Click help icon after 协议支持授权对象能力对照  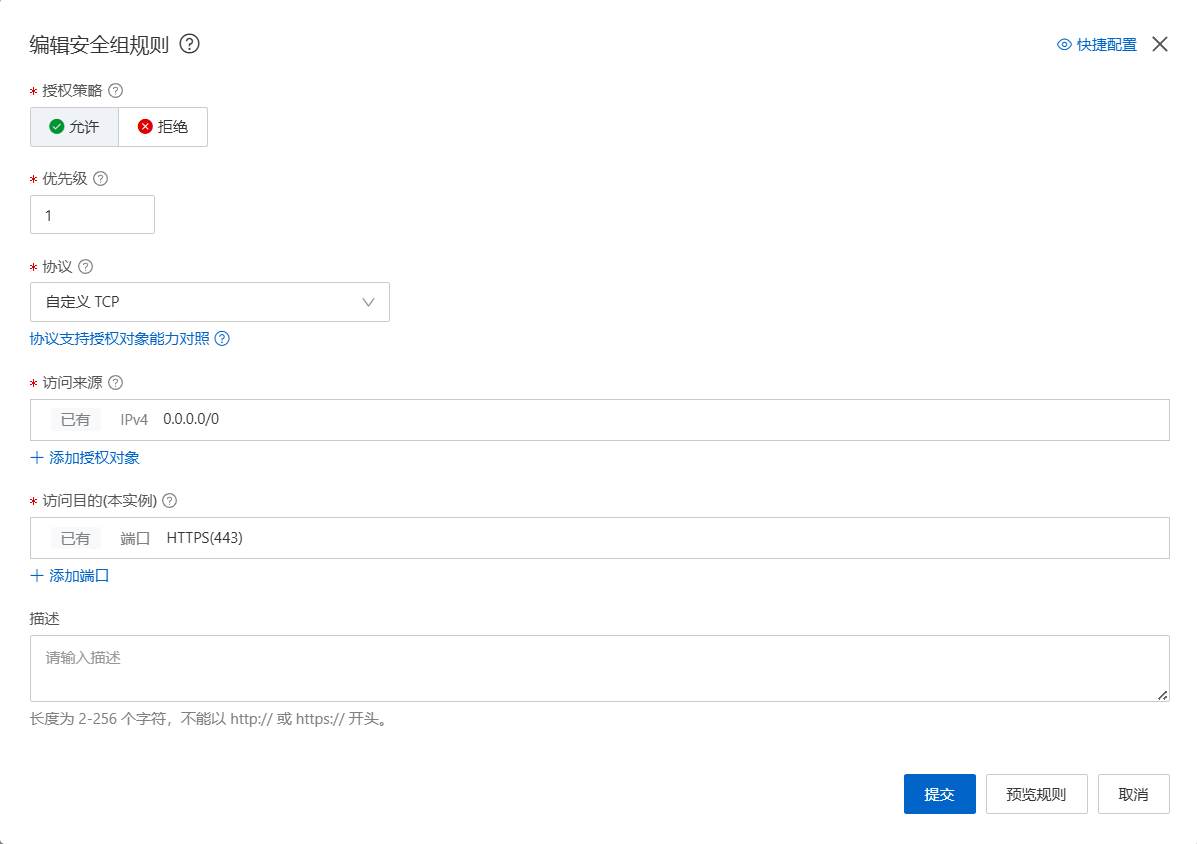pos(222,339)
